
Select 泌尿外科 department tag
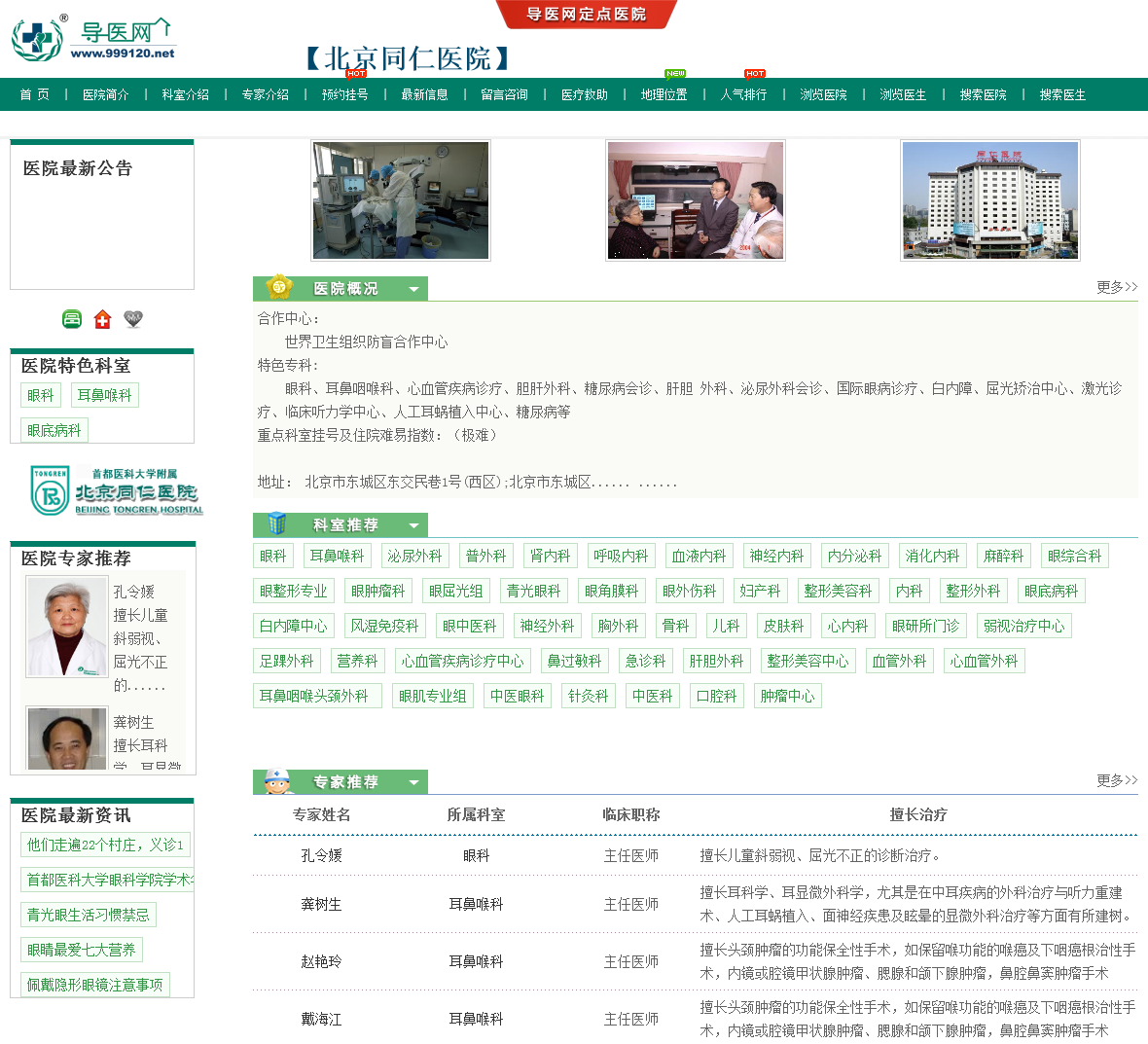[x=414, y=556]
